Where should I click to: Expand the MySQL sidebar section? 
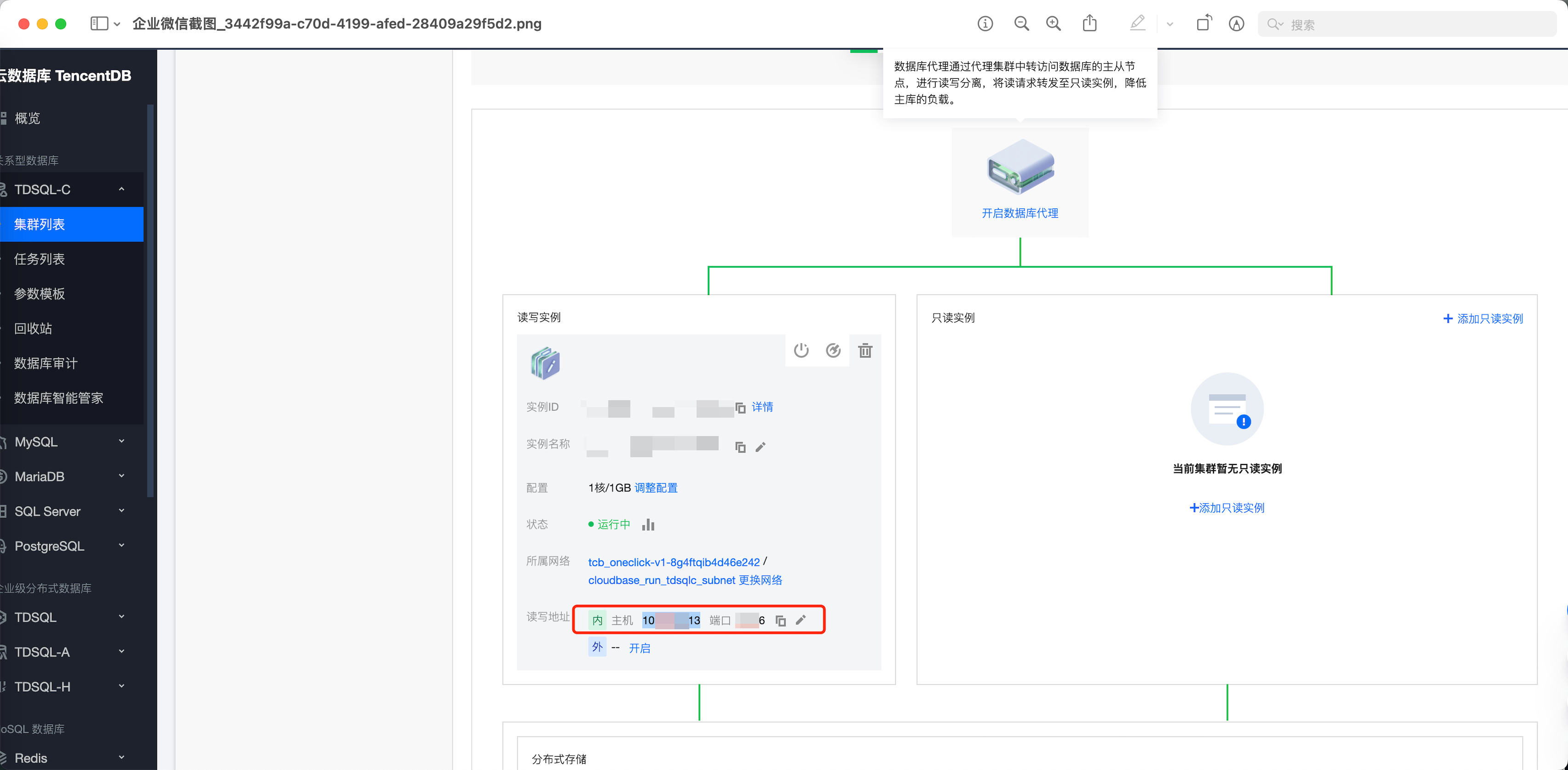click(72, 441)
